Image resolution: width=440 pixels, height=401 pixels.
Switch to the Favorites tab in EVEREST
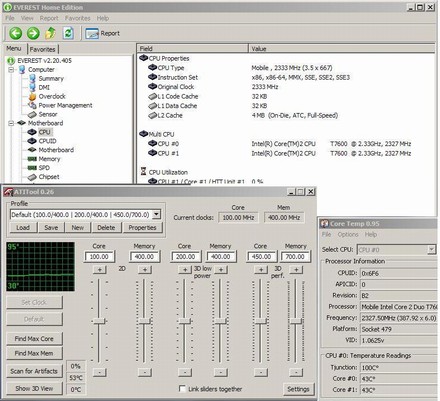42,49
